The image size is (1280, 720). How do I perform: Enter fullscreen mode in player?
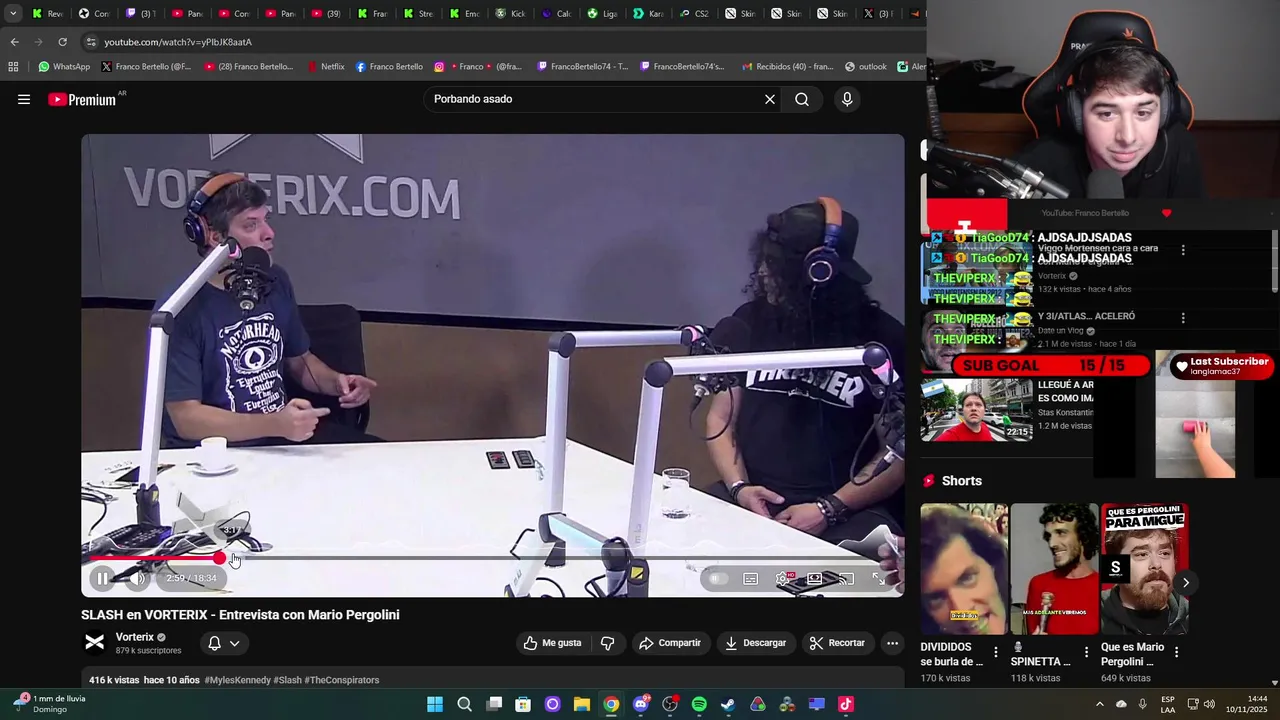(879, 578)
